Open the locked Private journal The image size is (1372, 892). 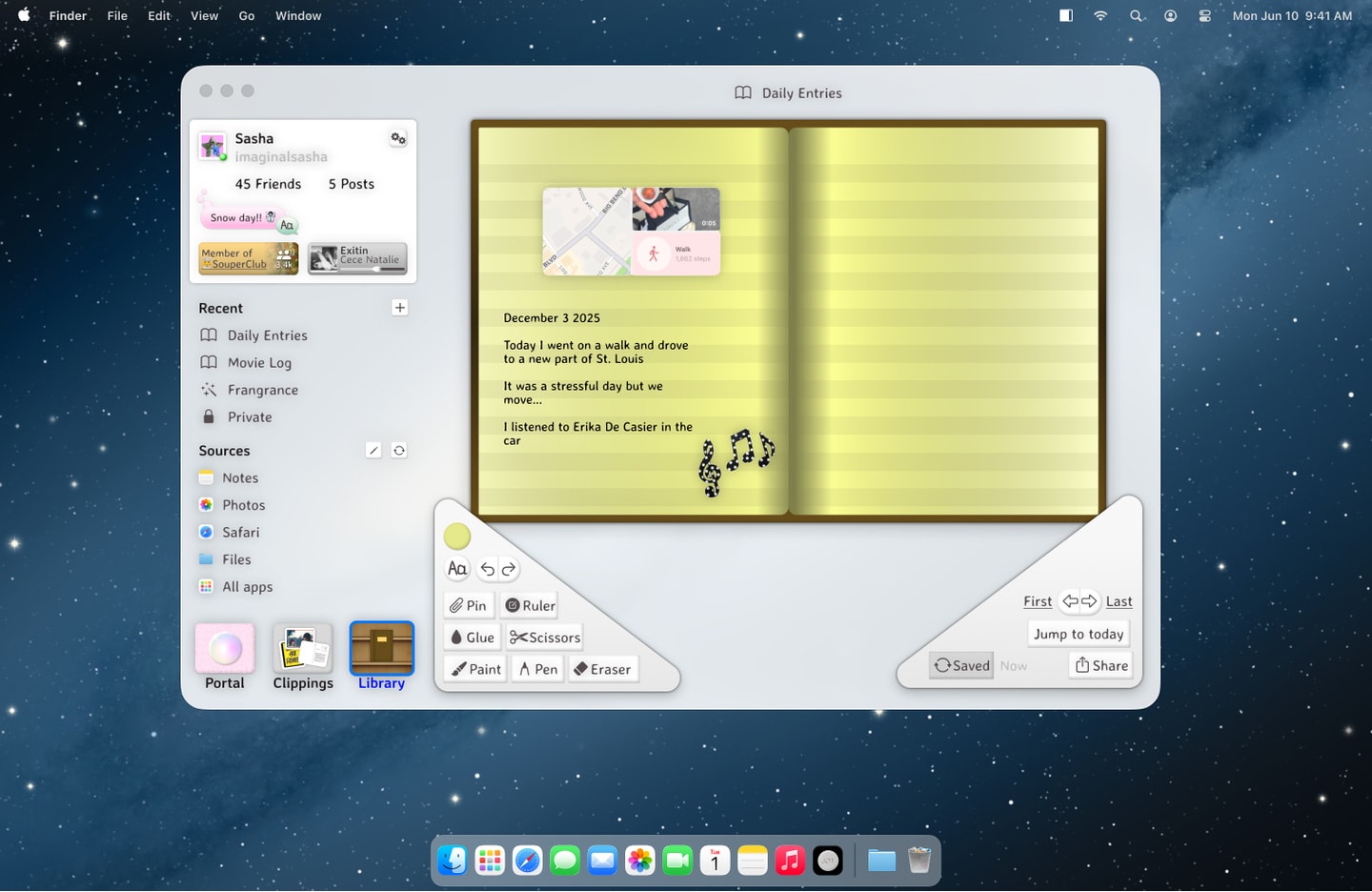tap(236, 417)
